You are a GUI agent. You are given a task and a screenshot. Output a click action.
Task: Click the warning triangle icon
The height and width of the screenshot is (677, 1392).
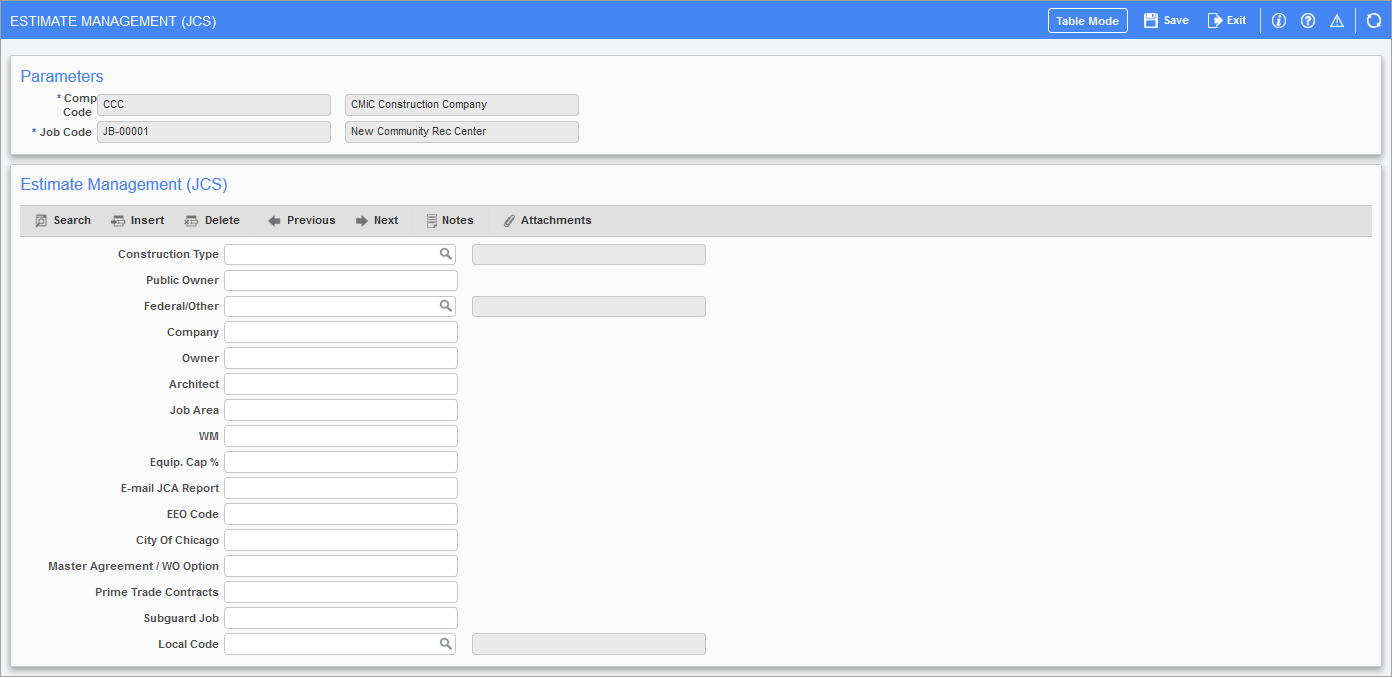(1337, 19)
